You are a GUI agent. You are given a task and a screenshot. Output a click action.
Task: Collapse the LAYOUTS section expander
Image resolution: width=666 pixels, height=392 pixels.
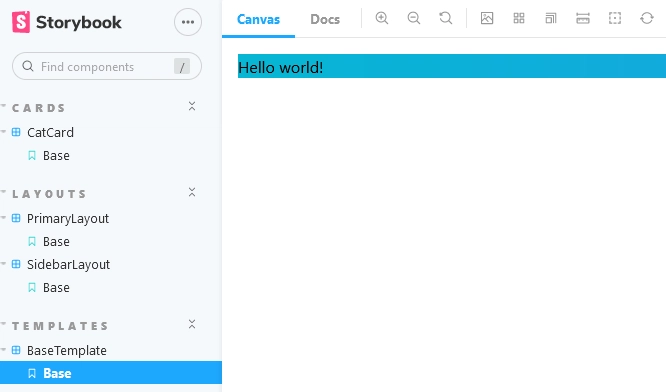(x=192, y=192)
